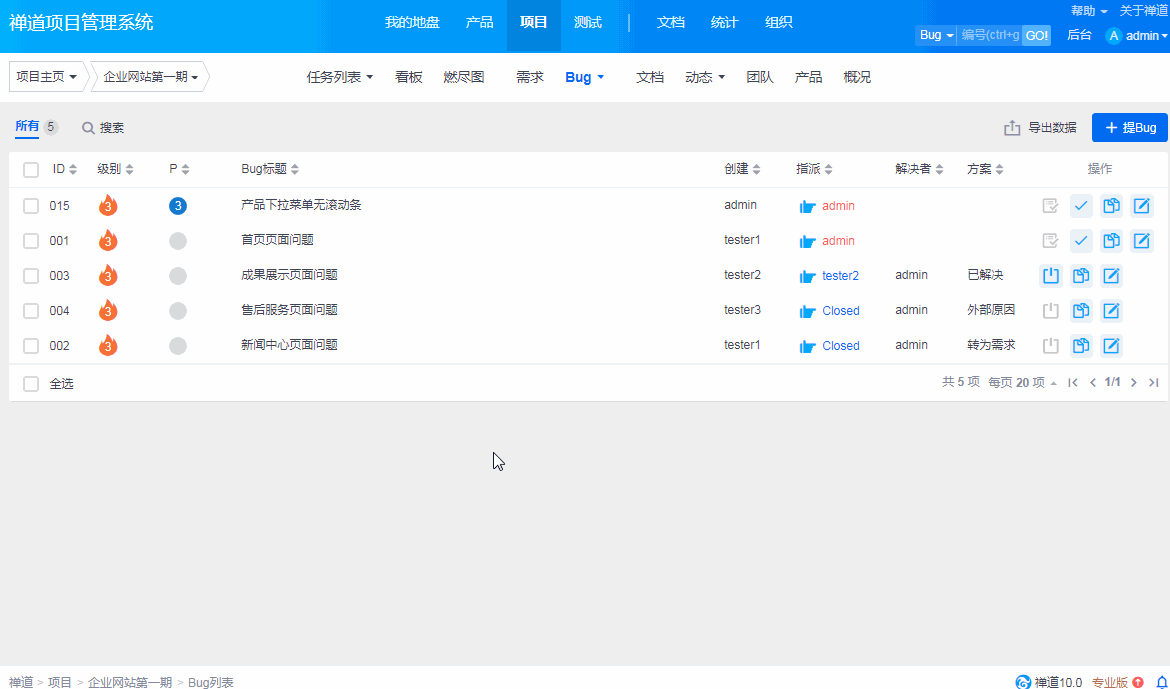Open the 任务列表 dropdown menu
1170x689 pixels.
(x=339, y=77)
